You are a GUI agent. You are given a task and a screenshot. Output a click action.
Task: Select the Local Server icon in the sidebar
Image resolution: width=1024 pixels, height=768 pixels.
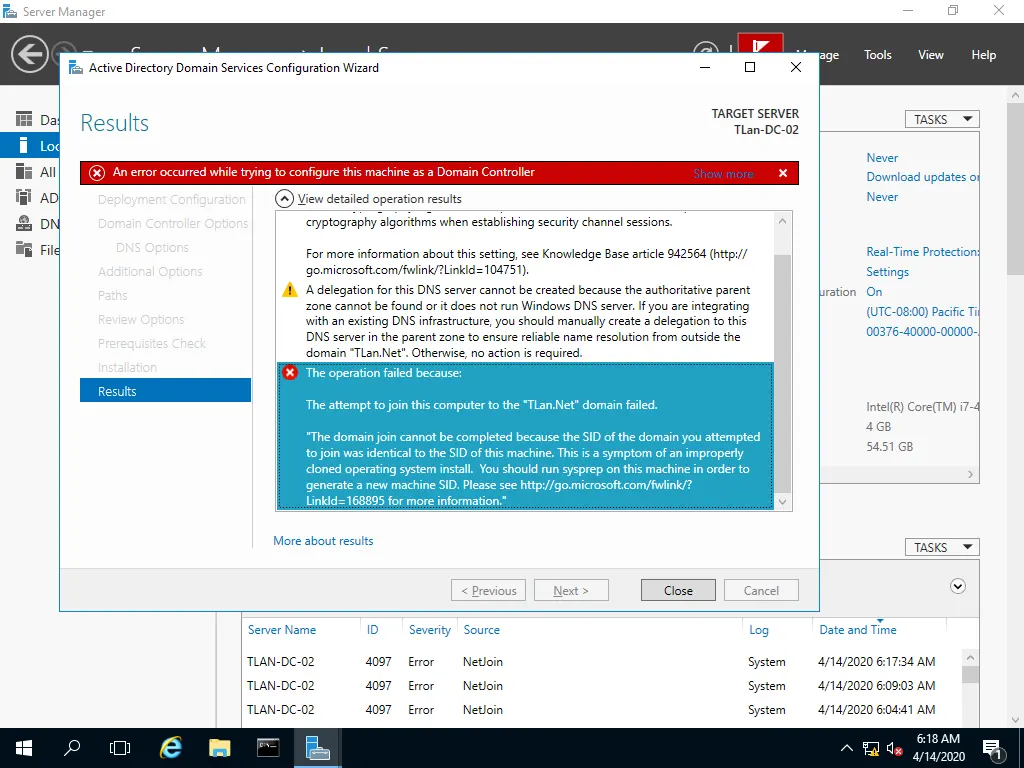[x=24, y=145]
